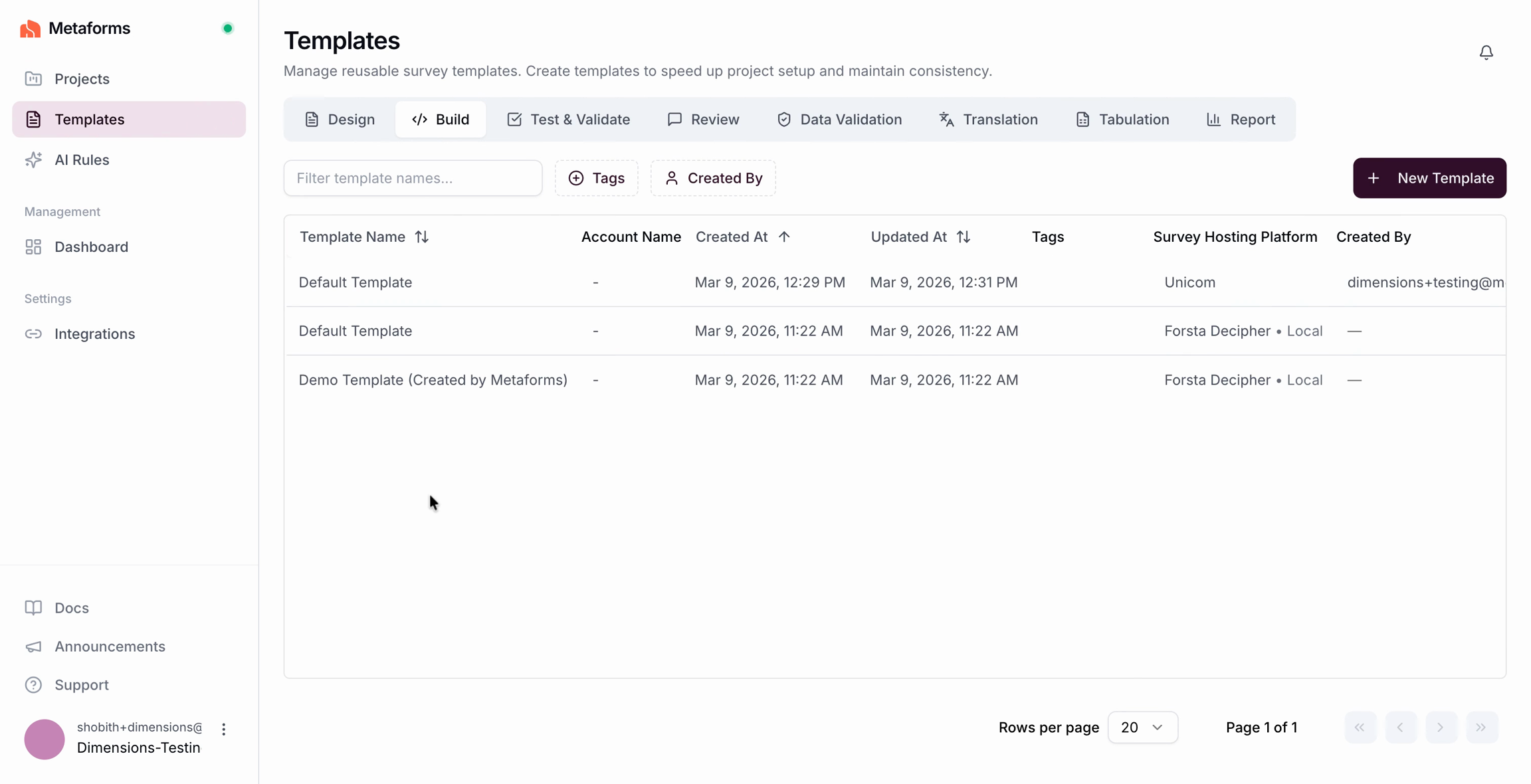Focus the Filter template names field

tap(413, 178)
